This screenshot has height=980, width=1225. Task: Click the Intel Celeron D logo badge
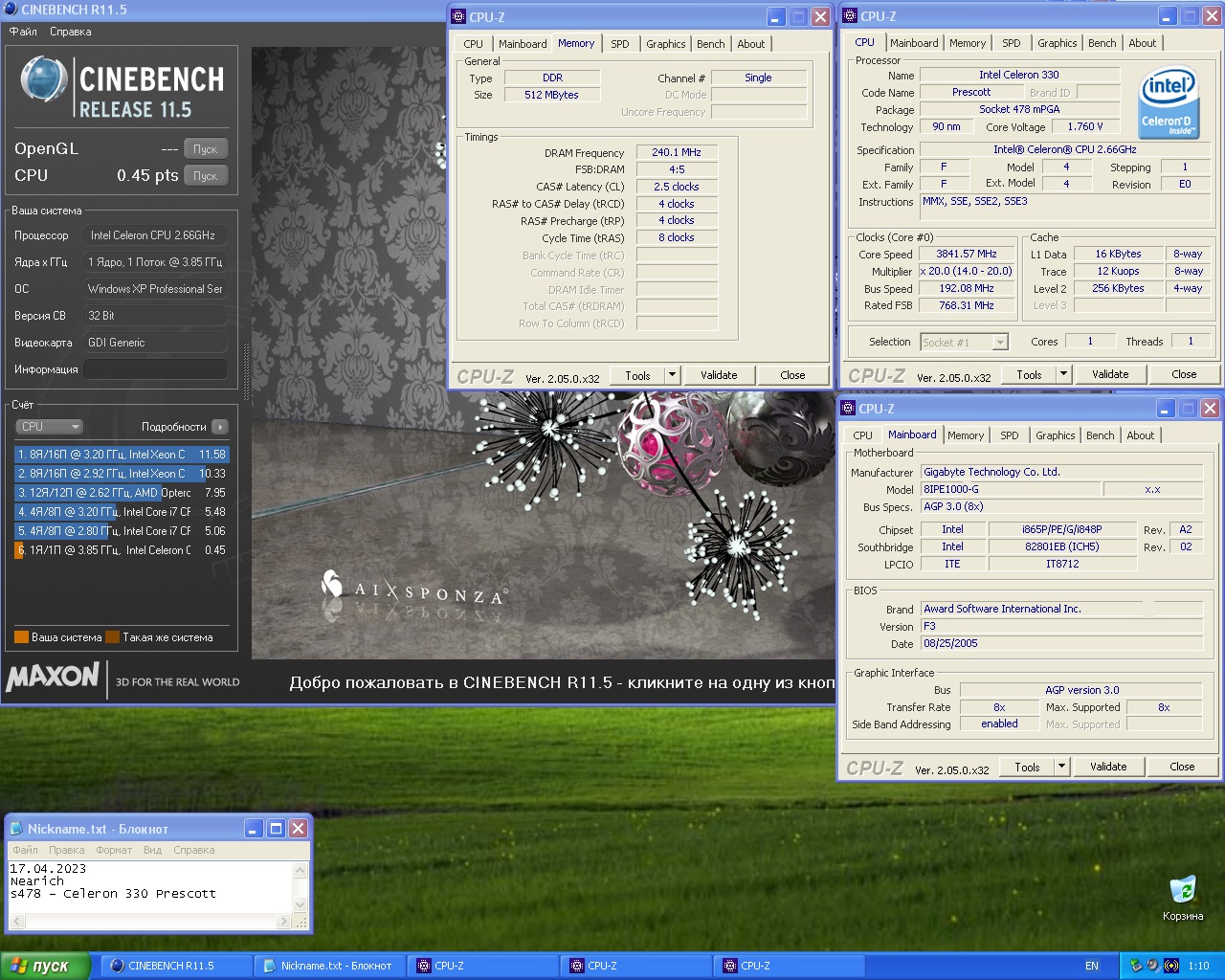pos(1169,102)
